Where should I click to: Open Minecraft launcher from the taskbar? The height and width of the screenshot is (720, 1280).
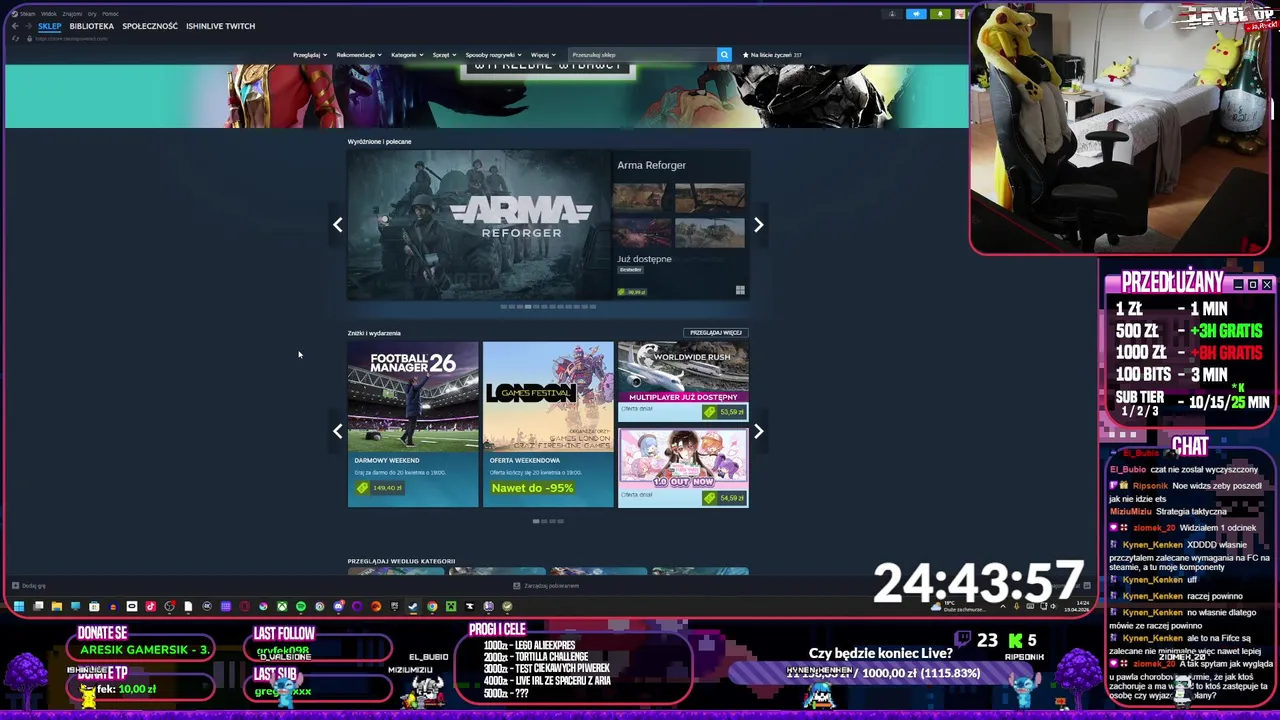click(451, 606)
